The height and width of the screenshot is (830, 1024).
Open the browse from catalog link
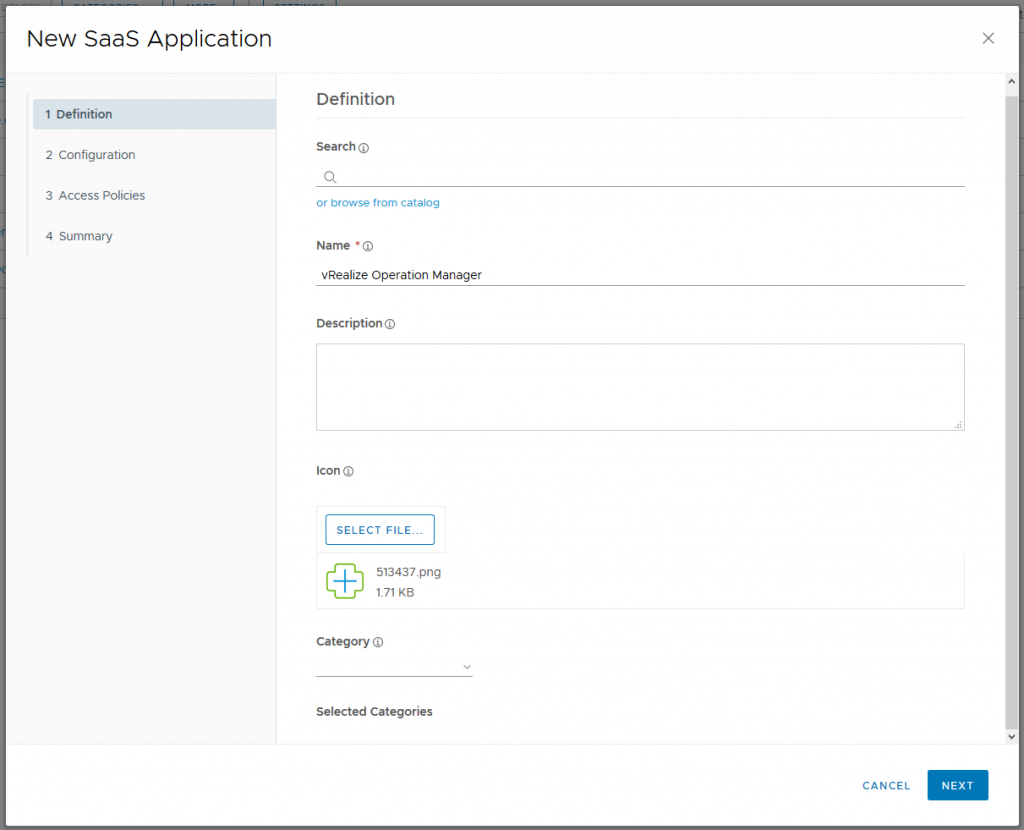click(x=378, y=203)
